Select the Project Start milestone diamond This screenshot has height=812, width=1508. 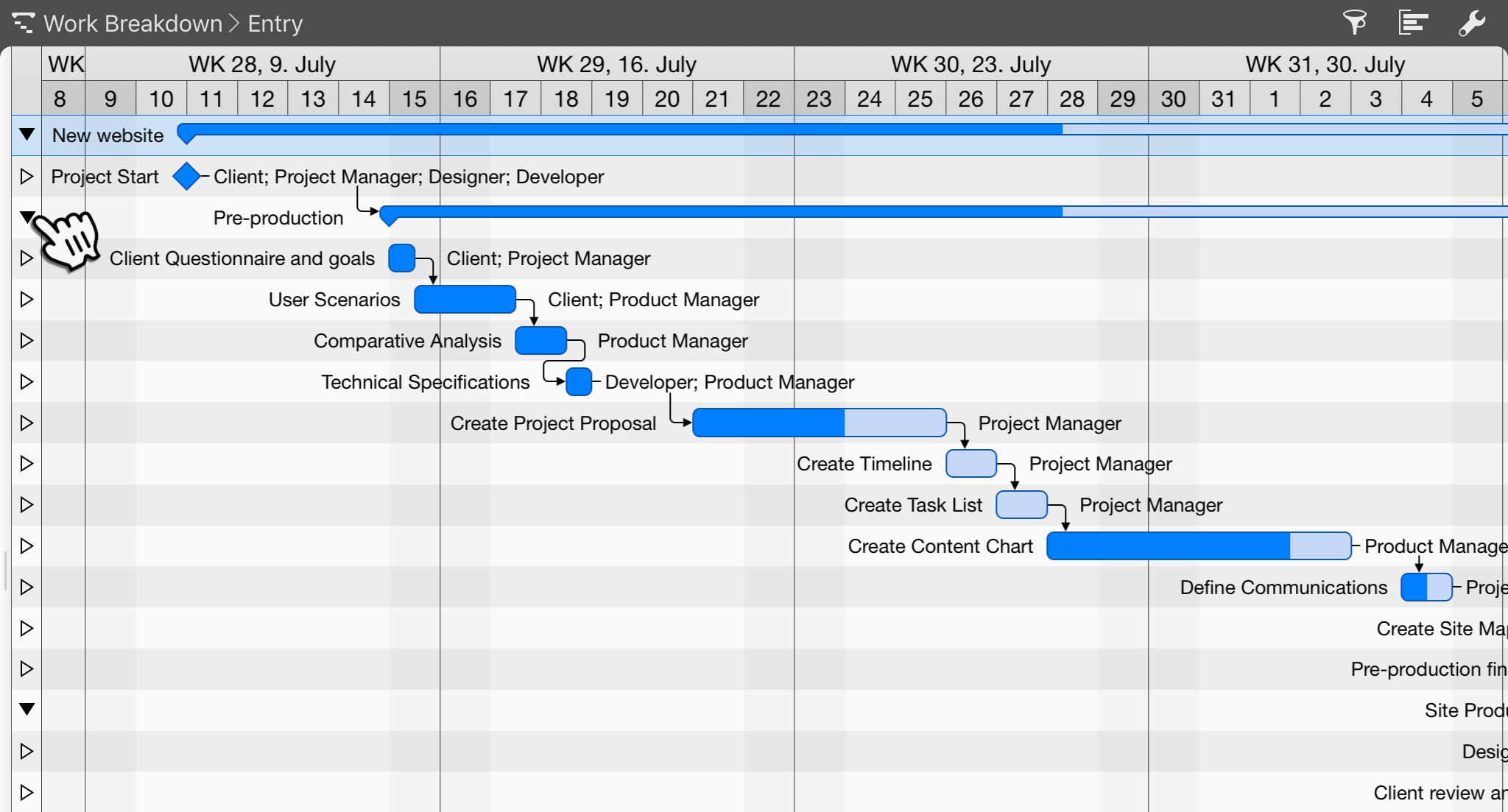pos(186,177)
